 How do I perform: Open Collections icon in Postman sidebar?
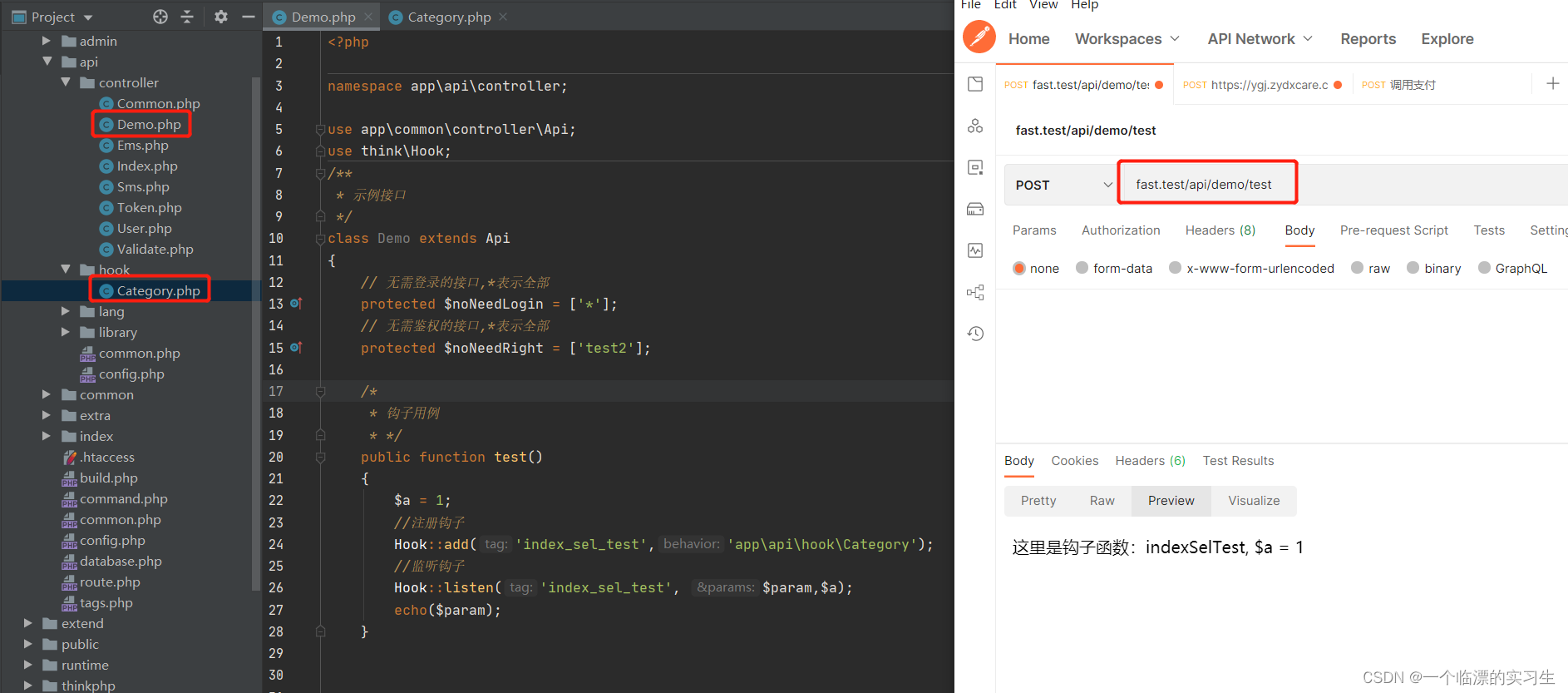tap(975, 84)
